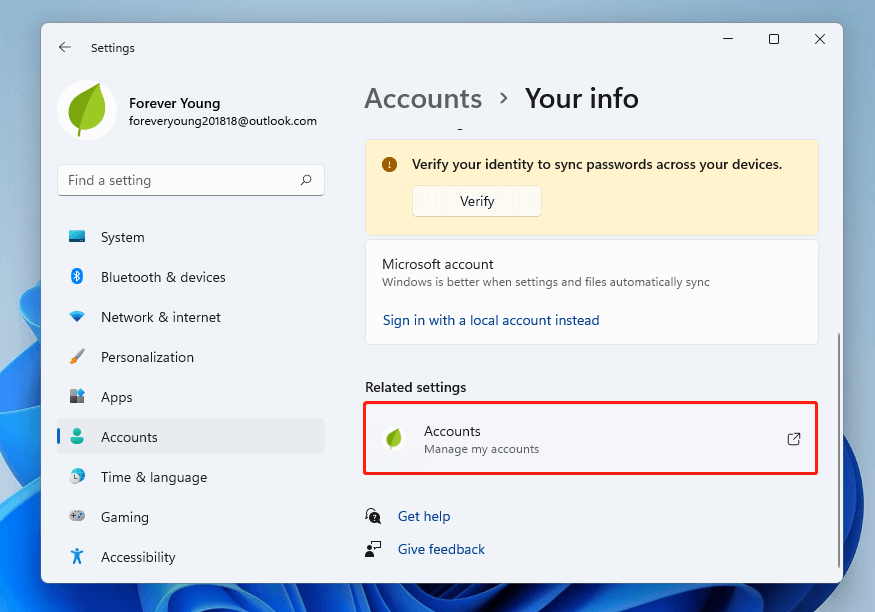Image resolution: width=875 pixels, height=612 pixels.
Task: Open the Apps settings section
Action: coord(117,397)
